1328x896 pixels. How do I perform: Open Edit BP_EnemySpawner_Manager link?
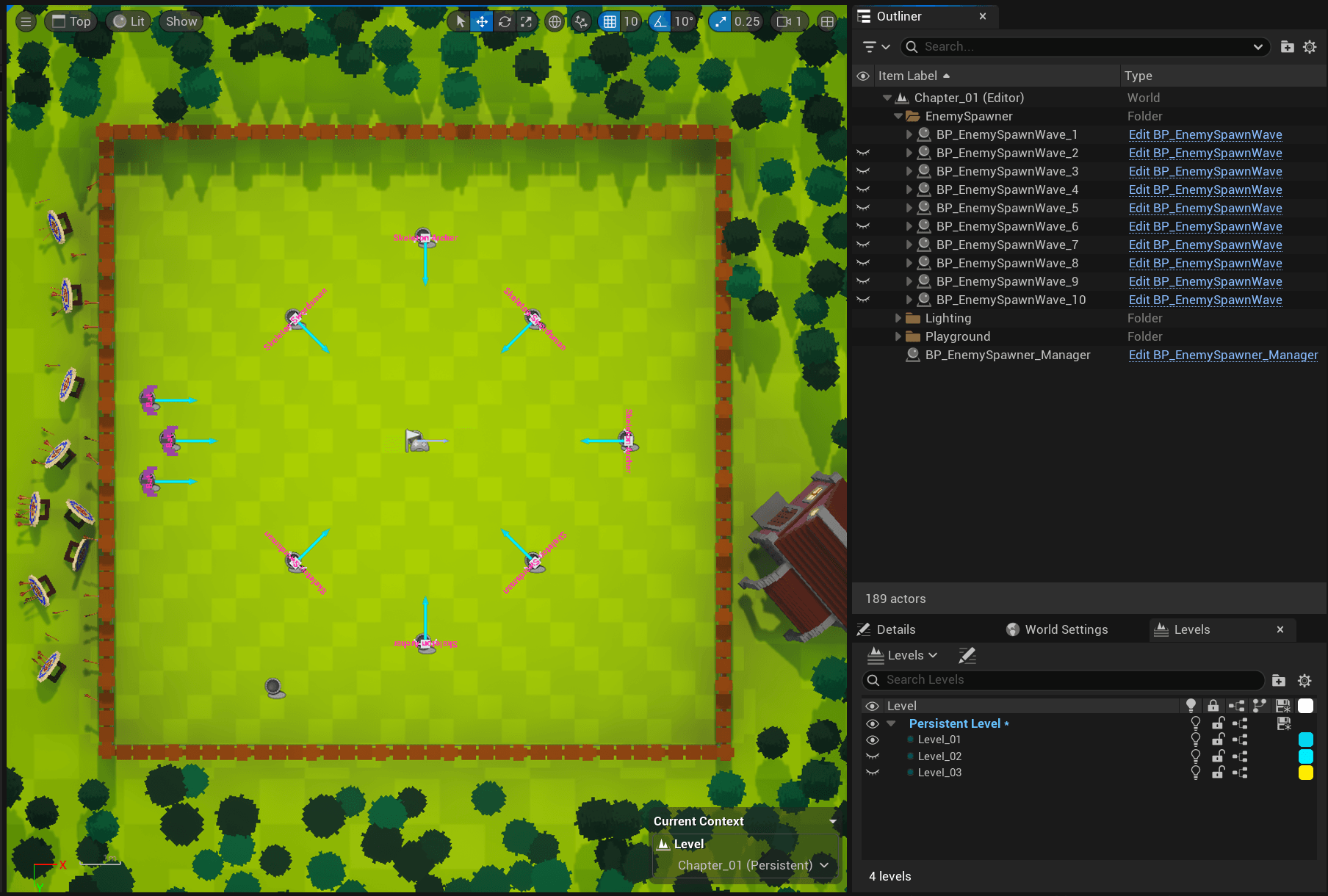pyautogui.click(x=1223, y=355)
